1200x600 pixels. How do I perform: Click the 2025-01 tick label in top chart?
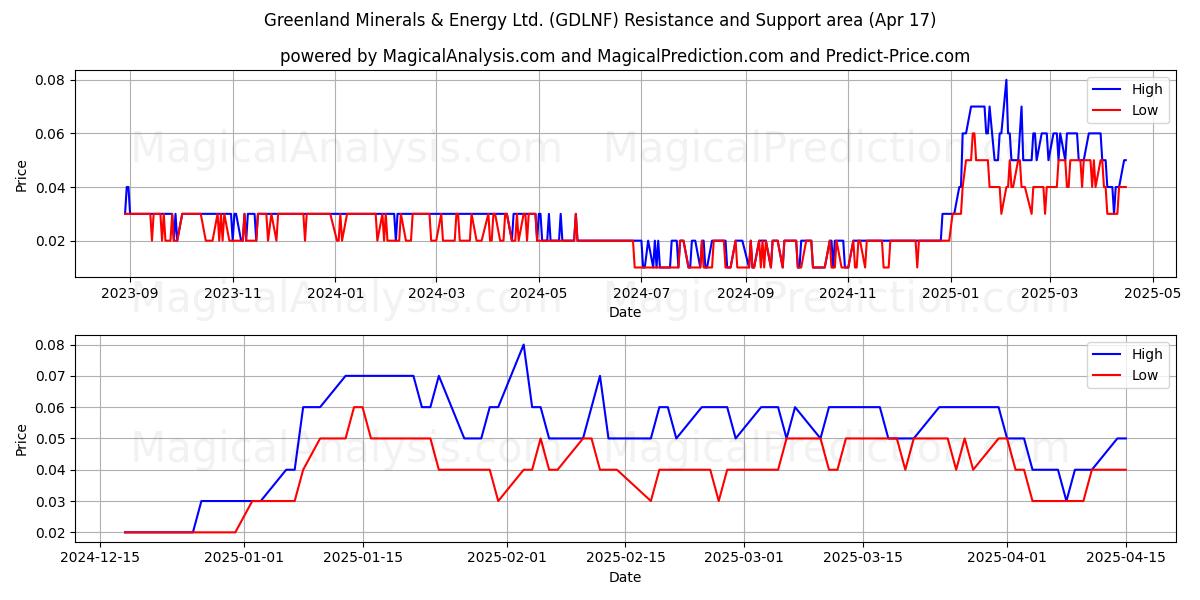pos(950,294)
